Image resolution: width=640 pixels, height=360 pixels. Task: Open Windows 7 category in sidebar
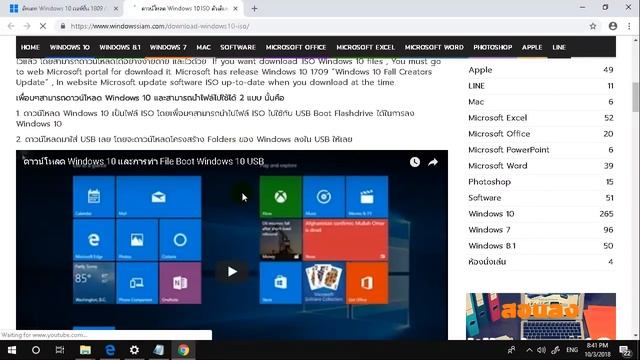(489, 229)
